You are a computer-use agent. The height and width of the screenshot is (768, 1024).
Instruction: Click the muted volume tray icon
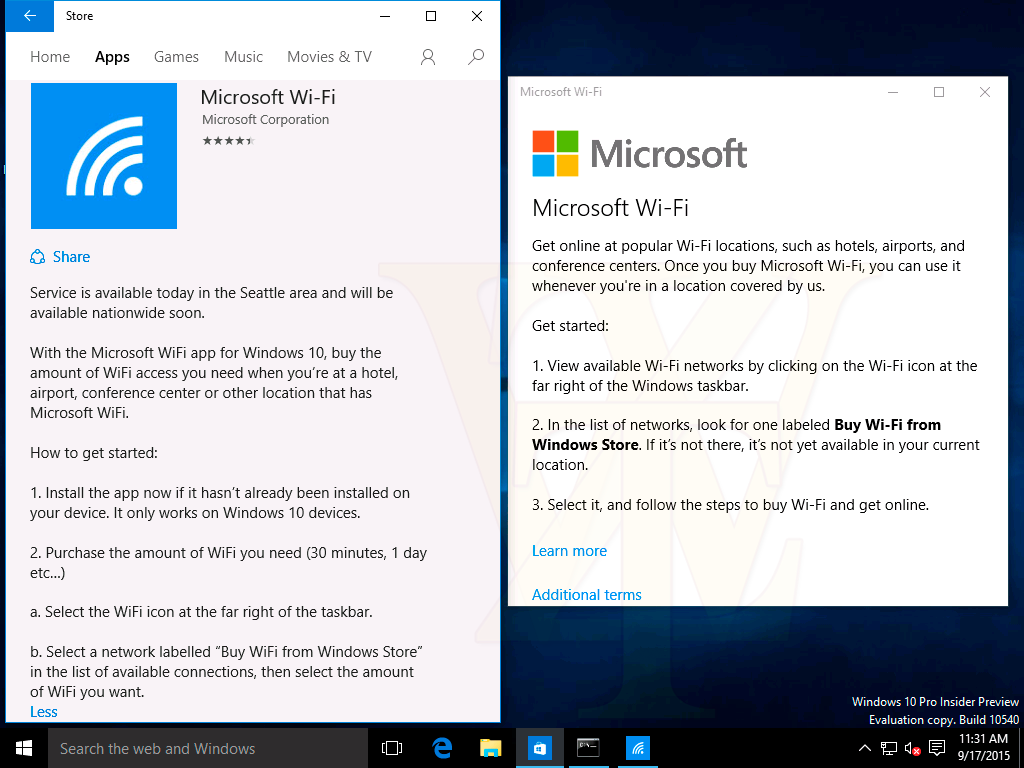coord(913,748)
